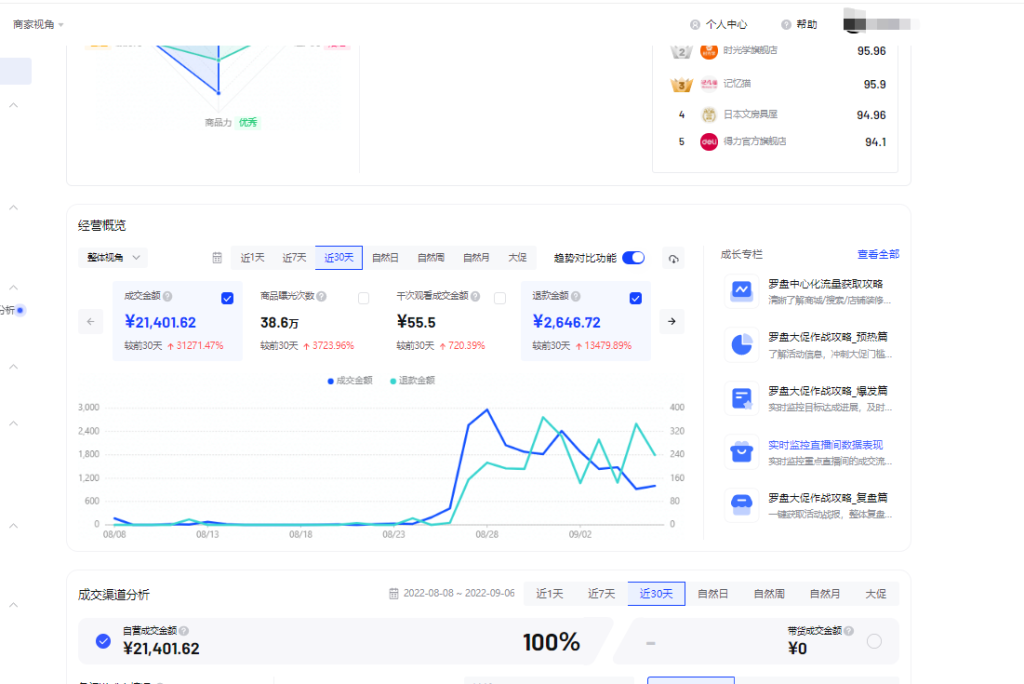Select 近7天 tab in 成交渠道分析
Screen dimensions: 1024x684
coord(601,594)
